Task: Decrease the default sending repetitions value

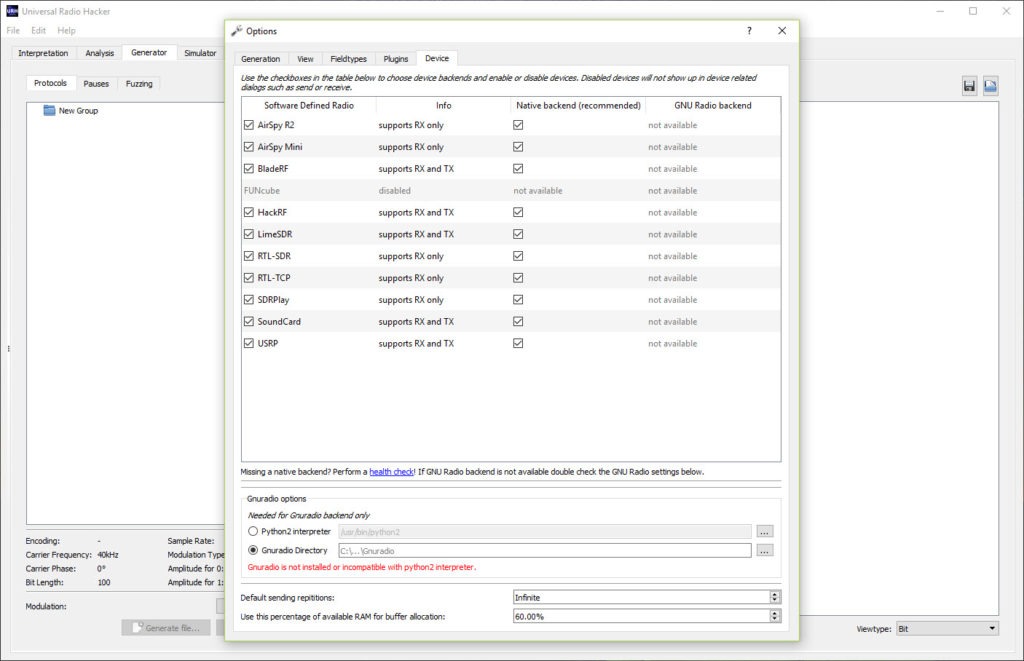Action: click(775, 600)
